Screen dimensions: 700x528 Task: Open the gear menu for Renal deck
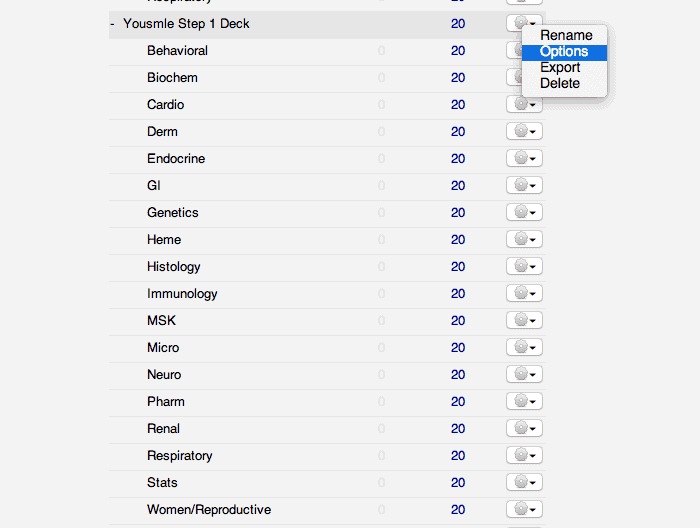[x=524, y=428]
